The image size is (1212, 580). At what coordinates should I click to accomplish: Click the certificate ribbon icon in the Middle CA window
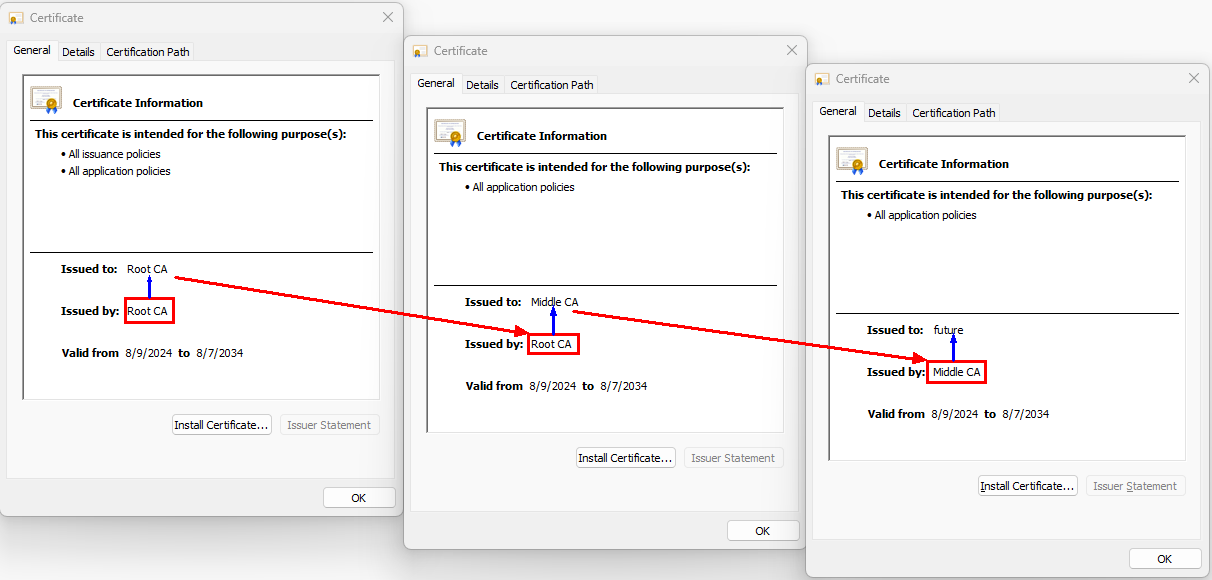pyautogui.click(x=450, y=133)
